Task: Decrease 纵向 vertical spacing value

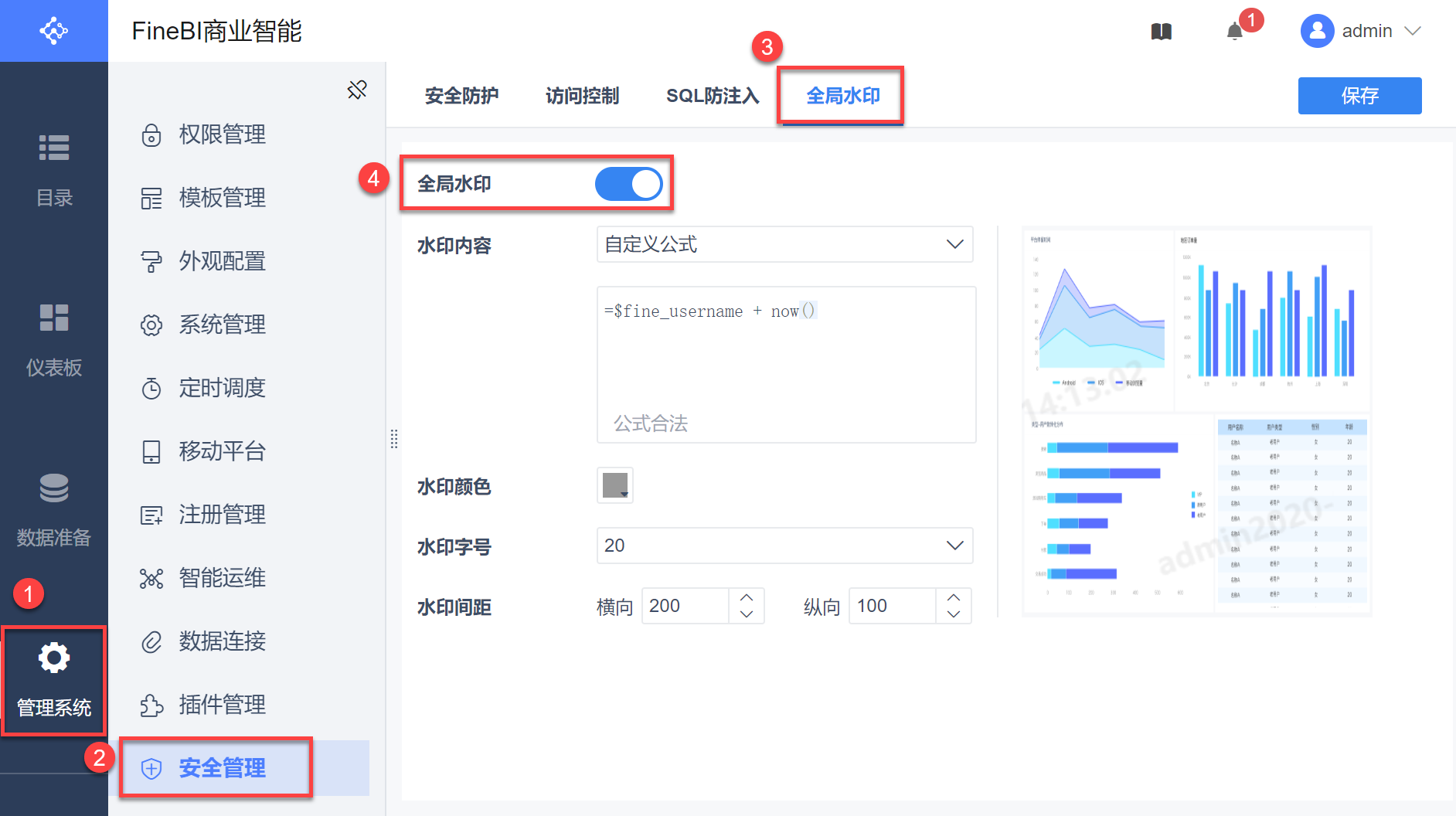Action: point(954,614)
